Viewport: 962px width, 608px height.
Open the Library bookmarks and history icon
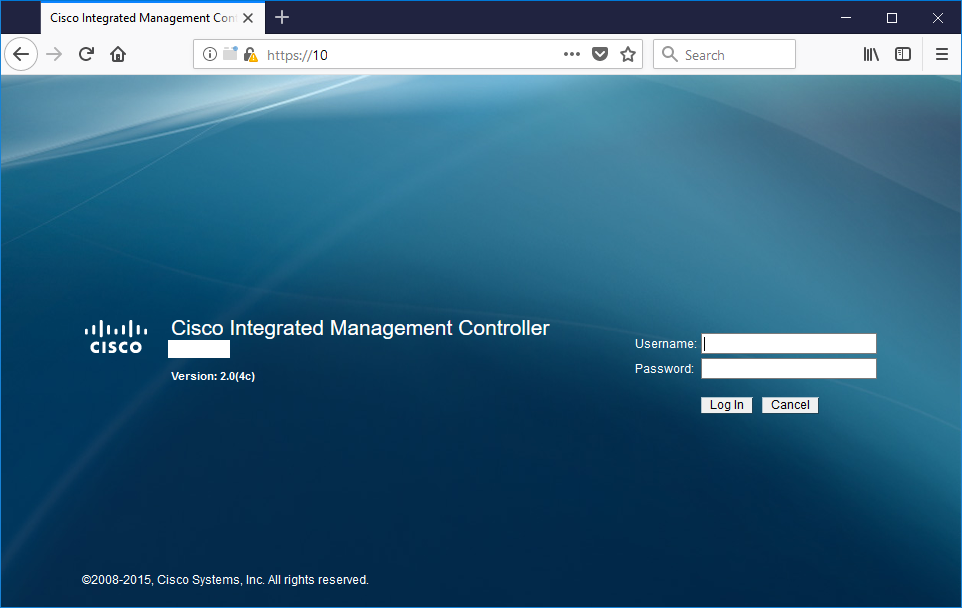pyautogui.click(x=871, y=55)
